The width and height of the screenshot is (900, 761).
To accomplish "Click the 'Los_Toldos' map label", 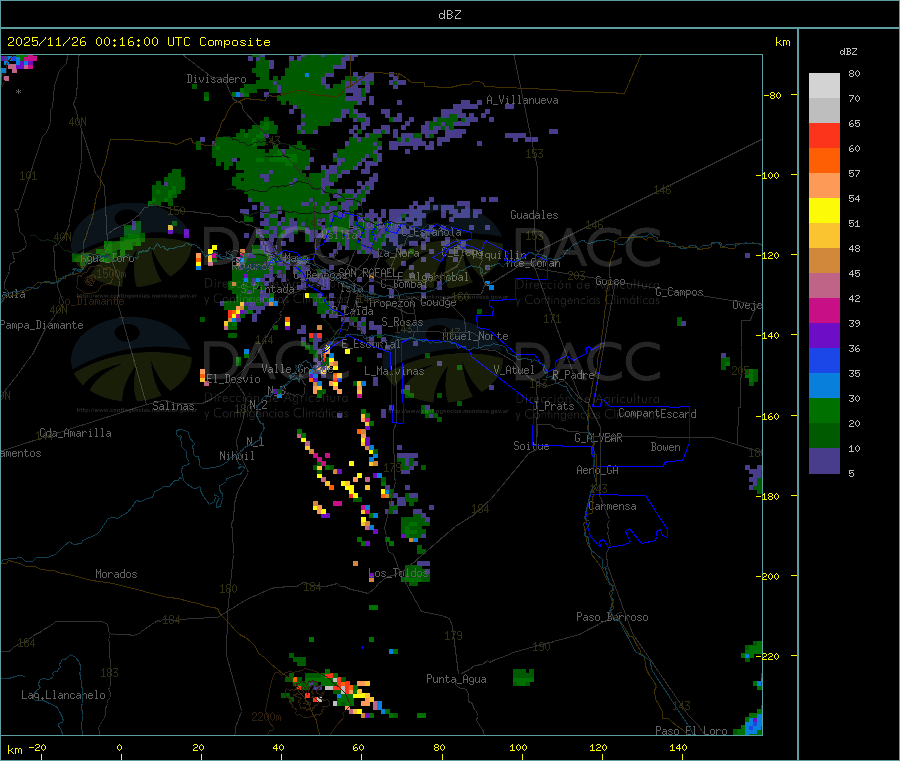I will (x=398, y=573).
